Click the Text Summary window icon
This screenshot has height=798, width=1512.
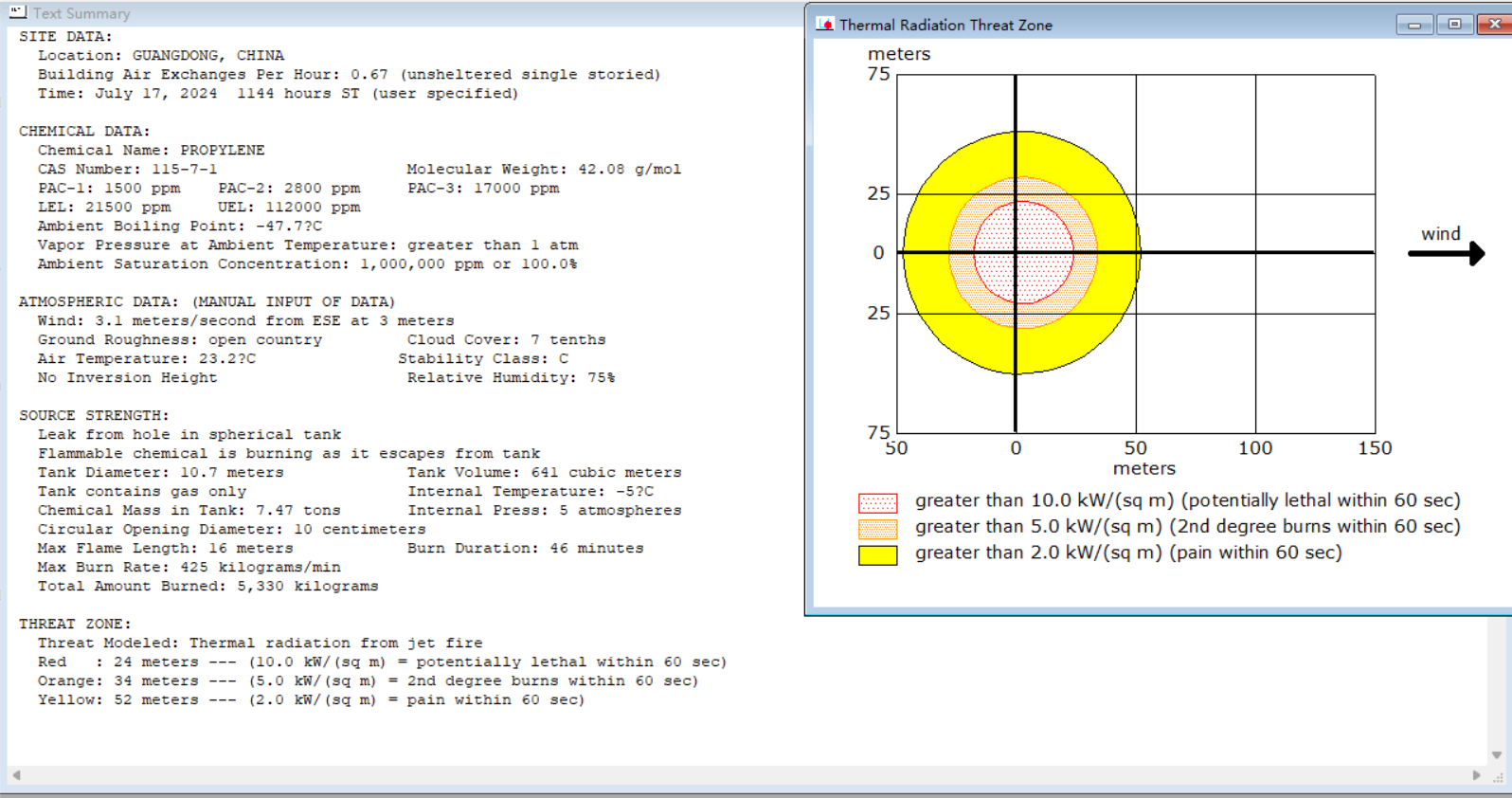click(x=18, y=12)
